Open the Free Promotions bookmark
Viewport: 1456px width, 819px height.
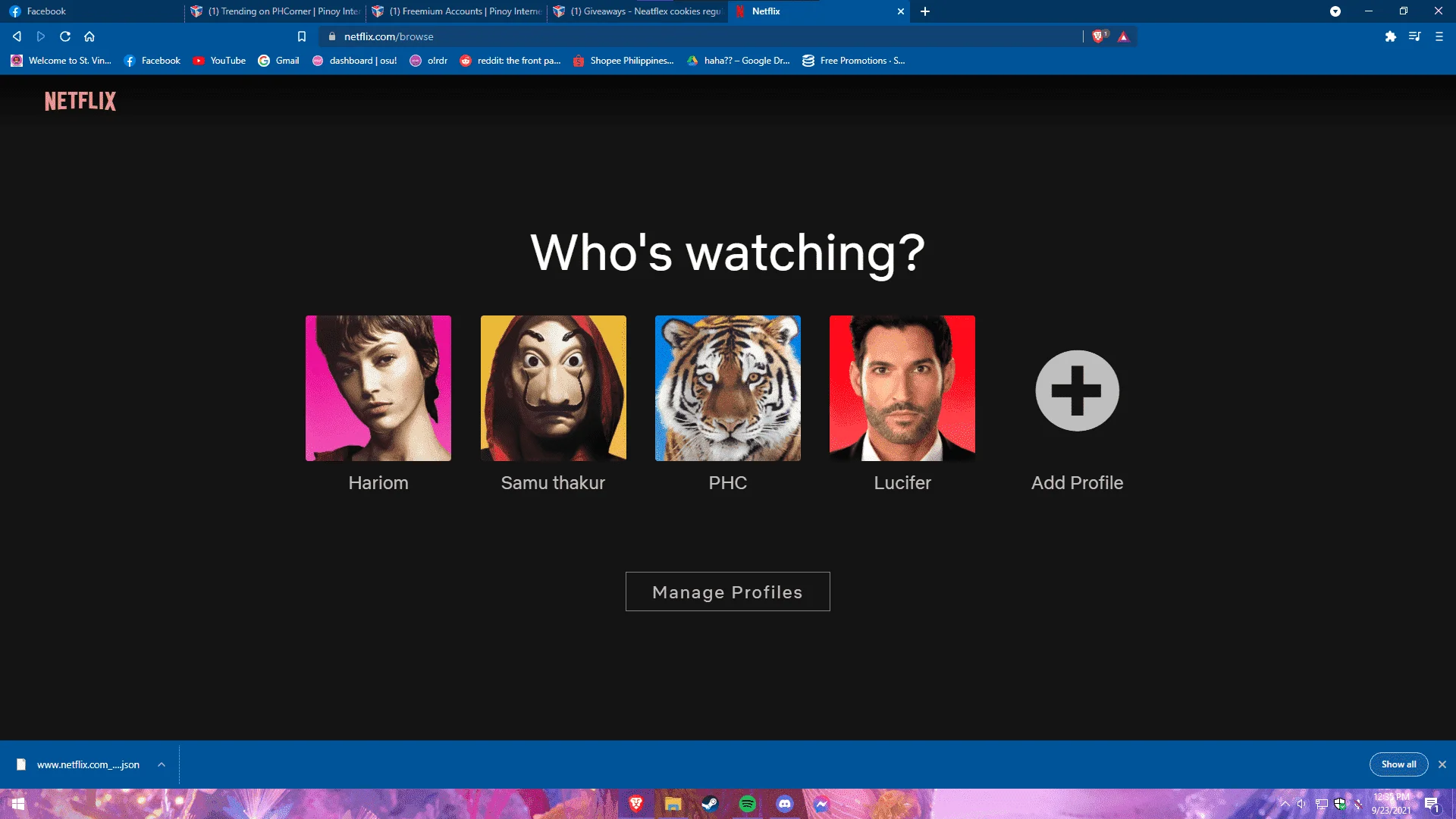854,61
